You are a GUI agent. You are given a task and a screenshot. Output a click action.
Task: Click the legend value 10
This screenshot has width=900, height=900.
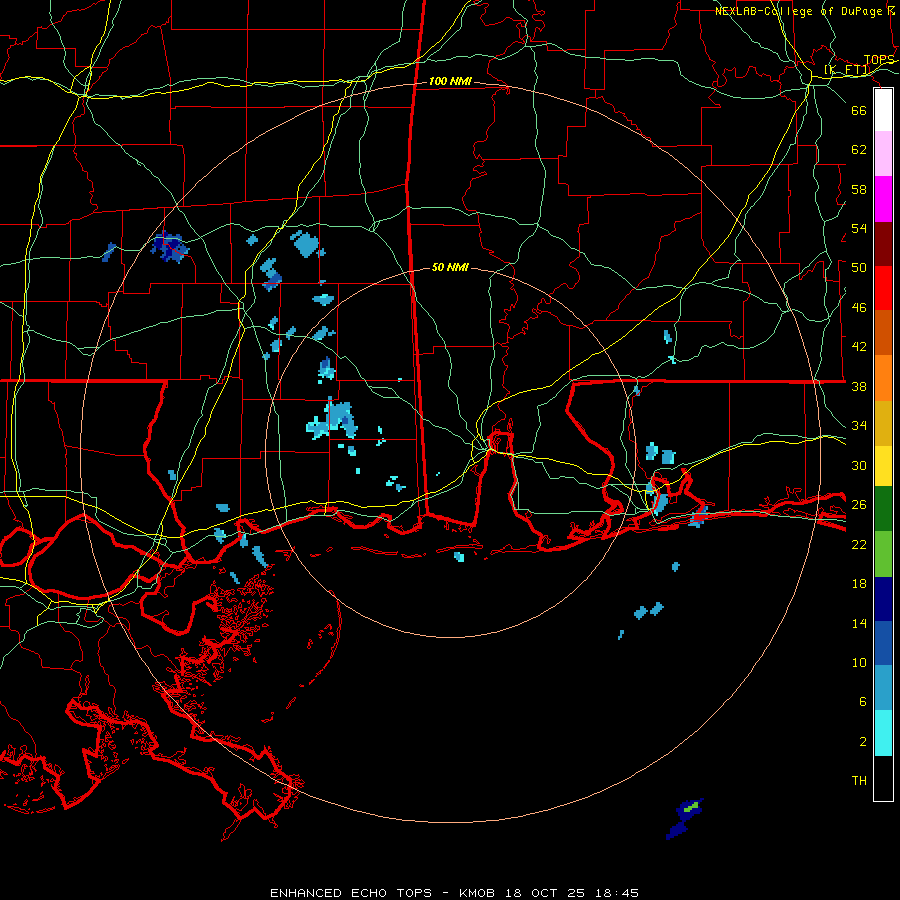coord(859,663)
